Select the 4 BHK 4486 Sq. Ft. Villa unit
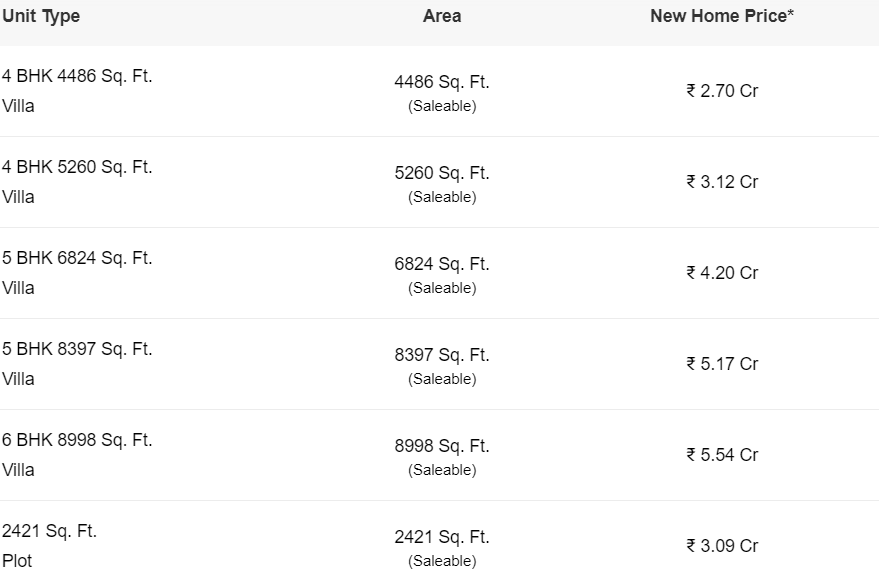This screenshot has width=879, height=588. [x=77, y=91]
